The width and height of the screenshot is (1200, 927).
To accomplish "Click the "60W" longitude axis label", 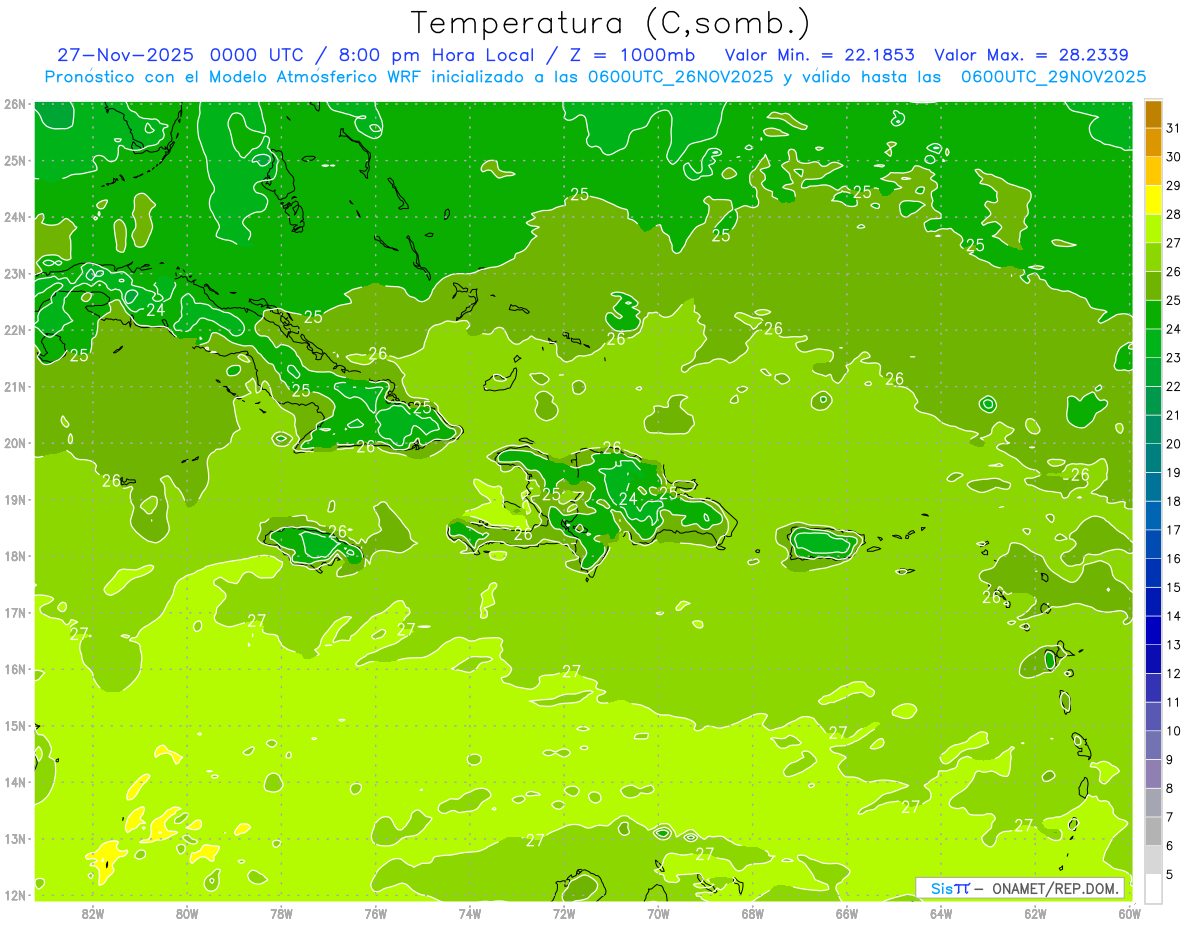I will 1129,912.
